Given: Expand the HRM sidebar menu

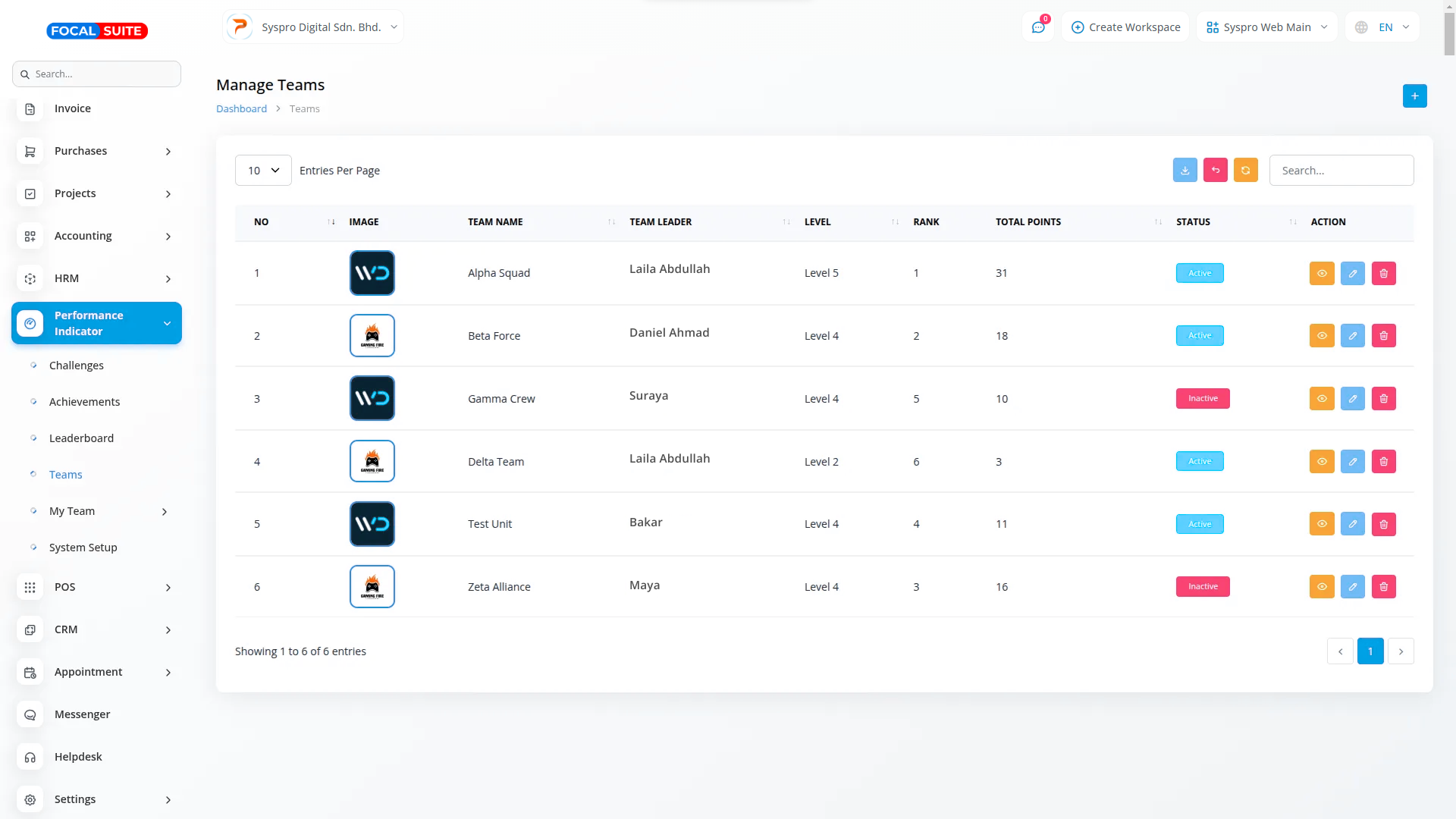Looking at the screenshot, I should [x=96, y=278].
